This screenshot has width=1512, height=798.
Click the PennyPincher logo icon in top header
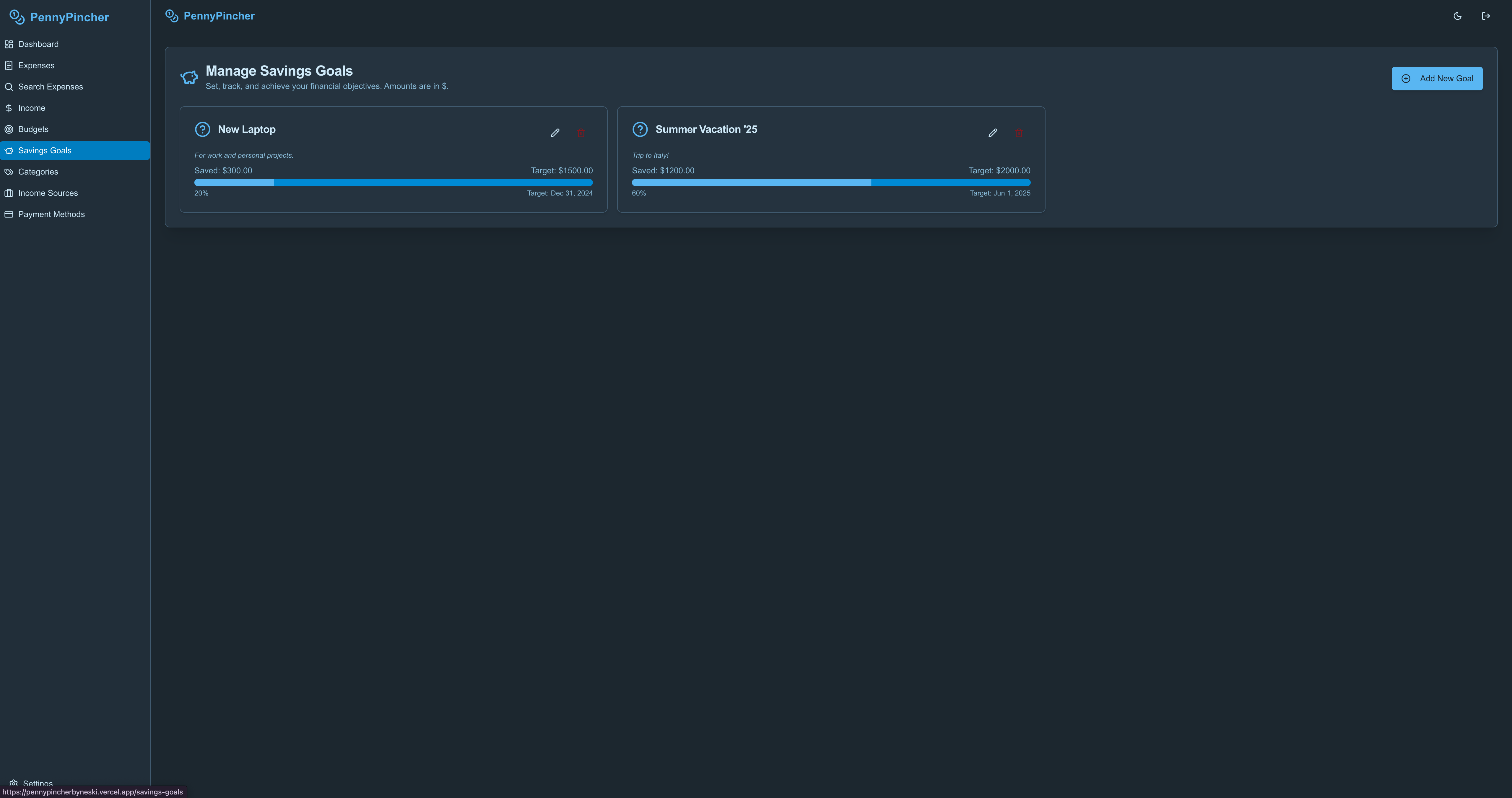click(x=172, y=16)
